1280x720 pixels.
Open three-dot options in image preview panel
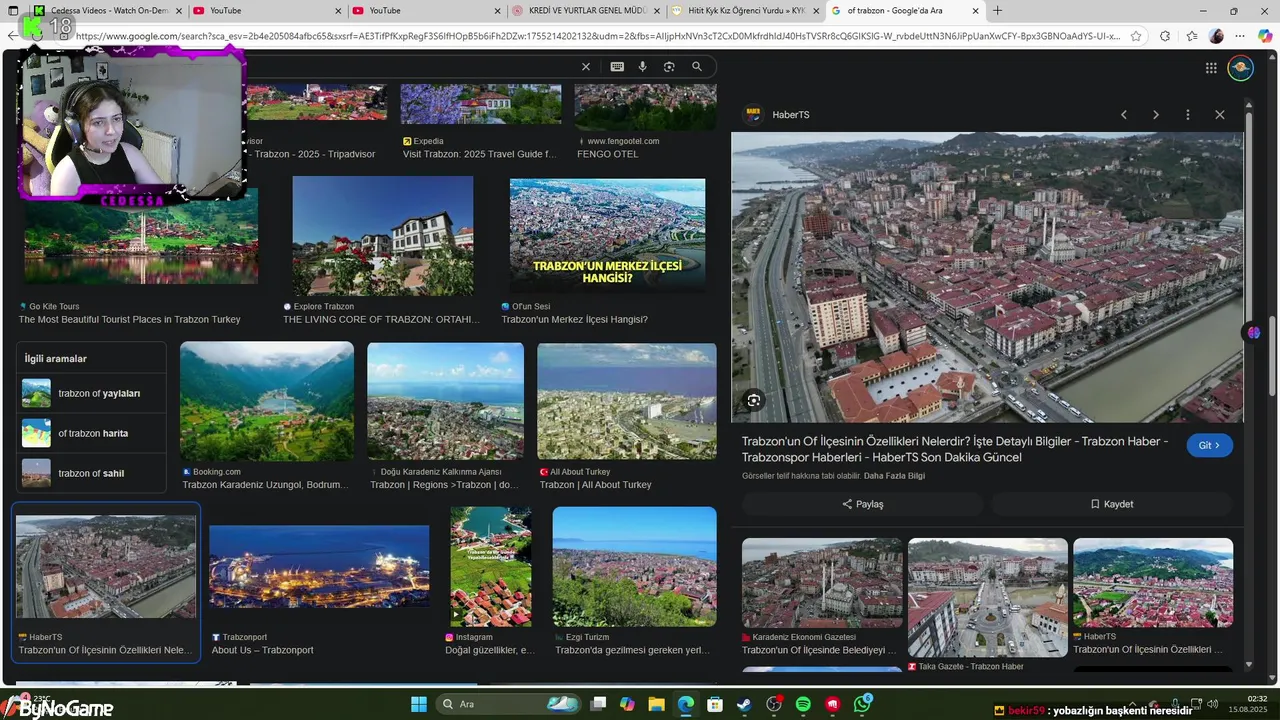(1188, 115)
